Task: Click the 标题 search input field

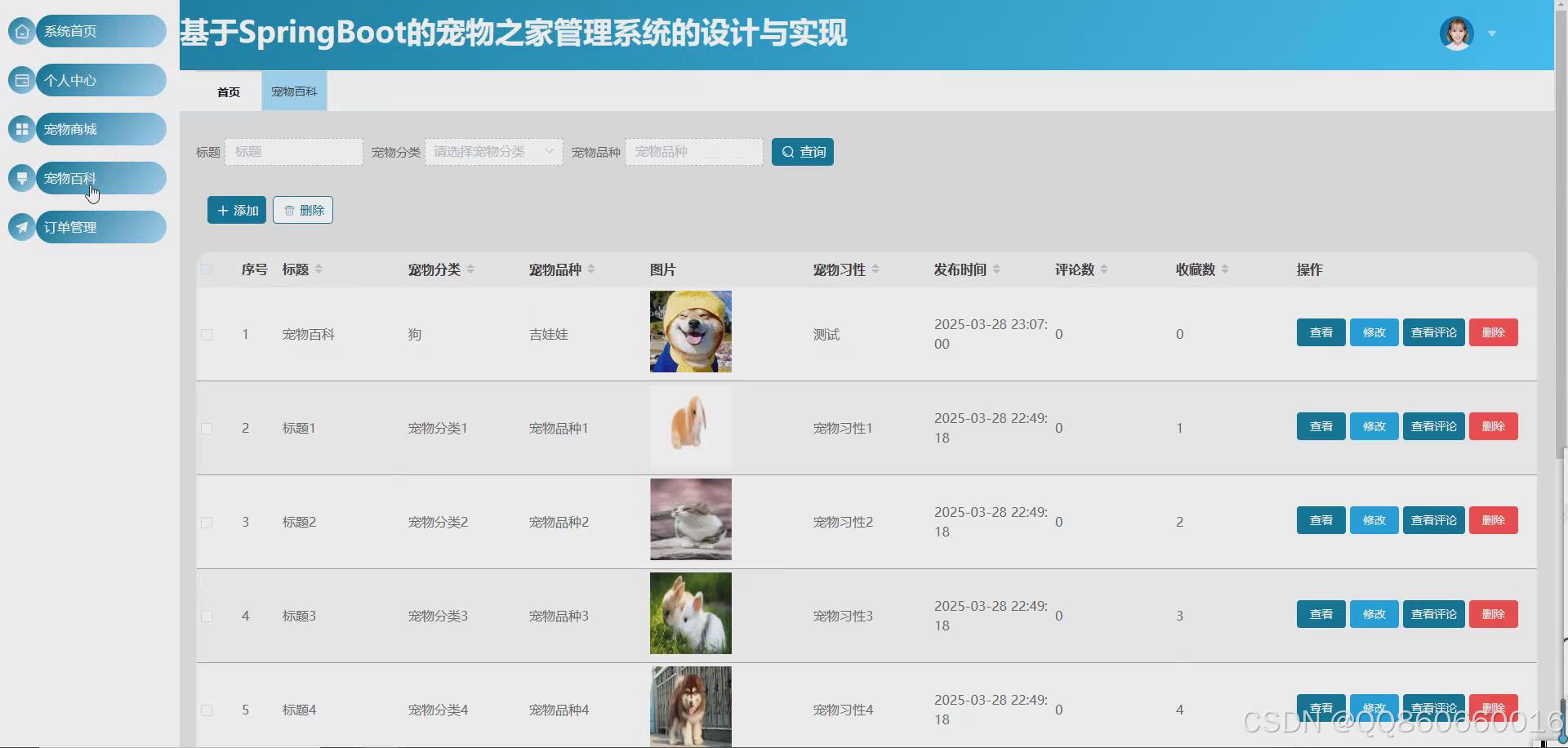Action: (294, 152)
